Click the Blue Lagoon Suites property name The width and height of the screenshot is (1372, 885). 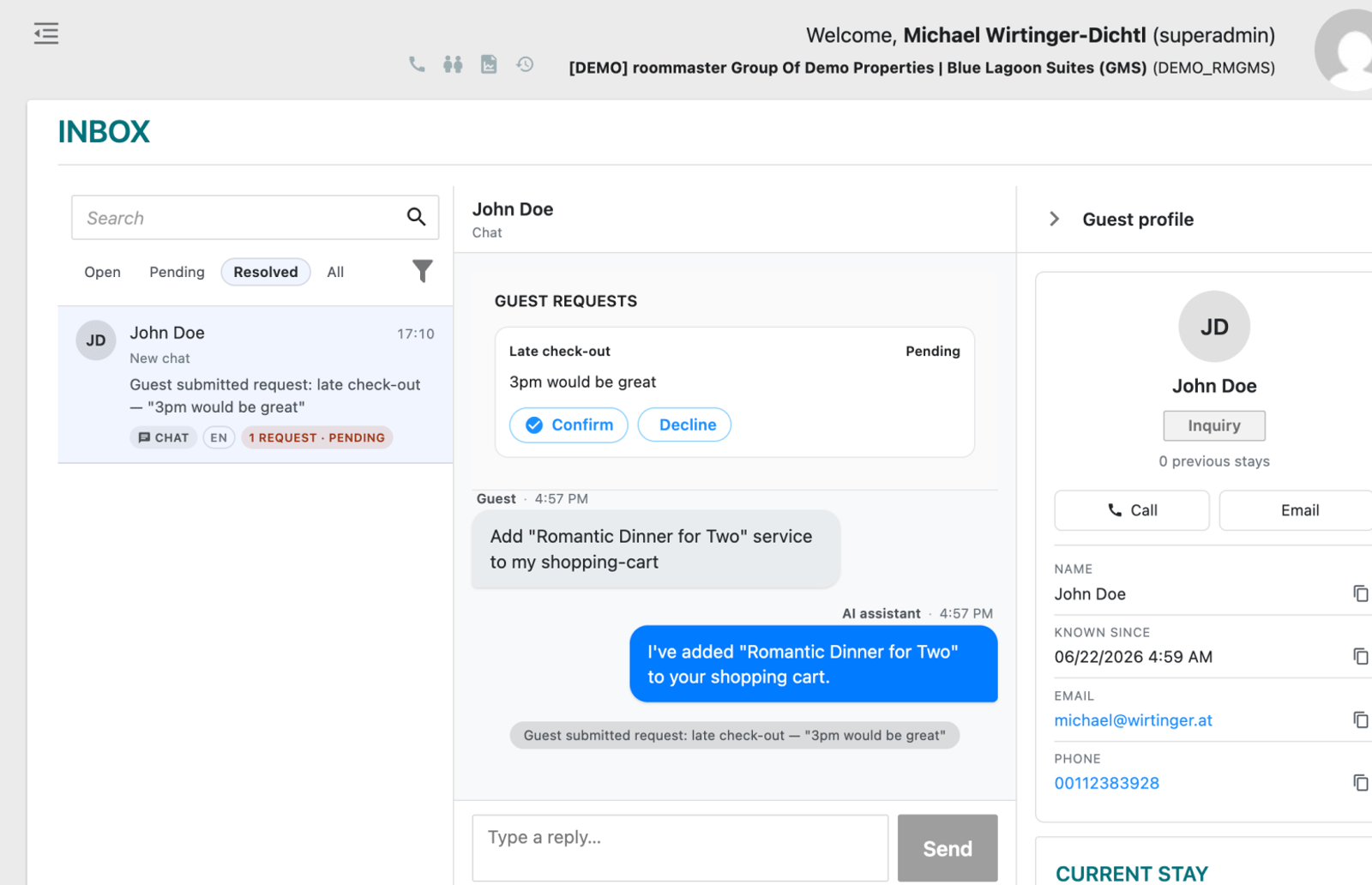pos(1047,68)
